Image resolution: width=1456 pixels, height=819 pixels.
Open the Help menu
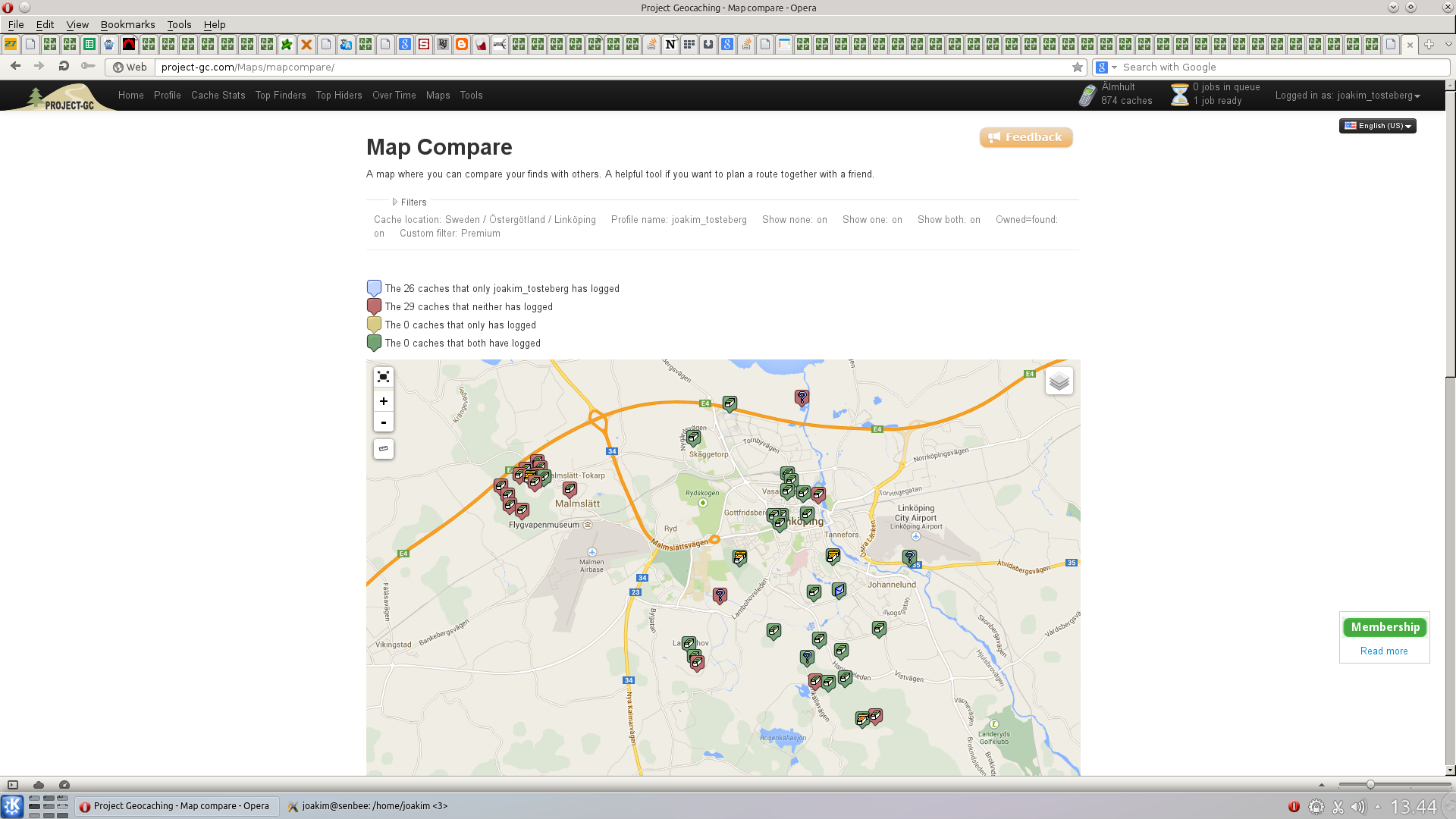point(215,24)
